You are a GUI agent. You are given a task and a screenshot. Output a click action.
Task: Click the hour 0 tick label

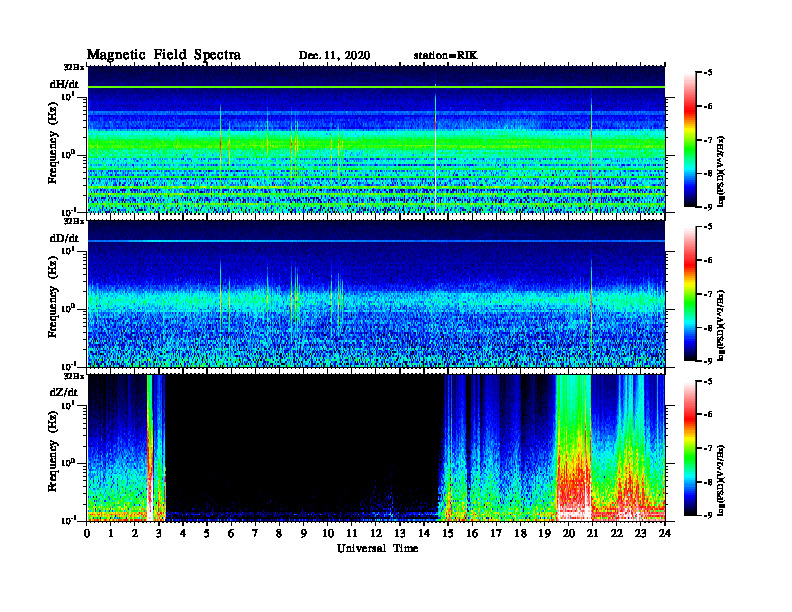tap(87, 533)
